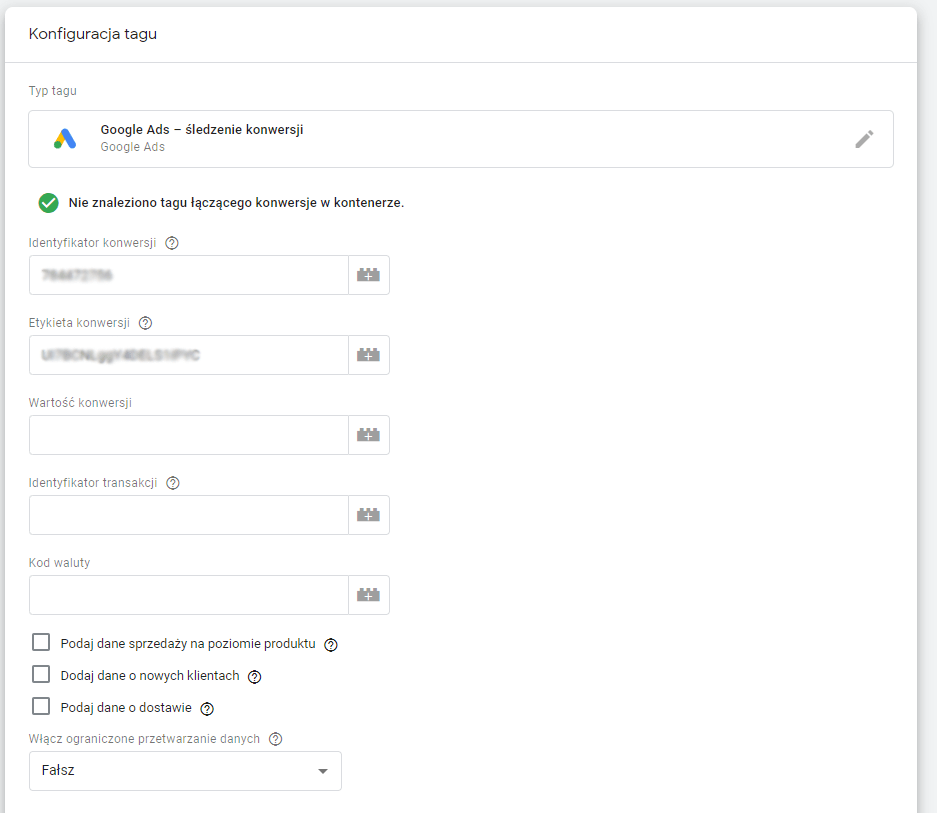The width and height of the screenshot is (937, 813).
Task: Open variable picker for Identyfikator konwersji
Action: pyautogui.click(x=368, y=275)
